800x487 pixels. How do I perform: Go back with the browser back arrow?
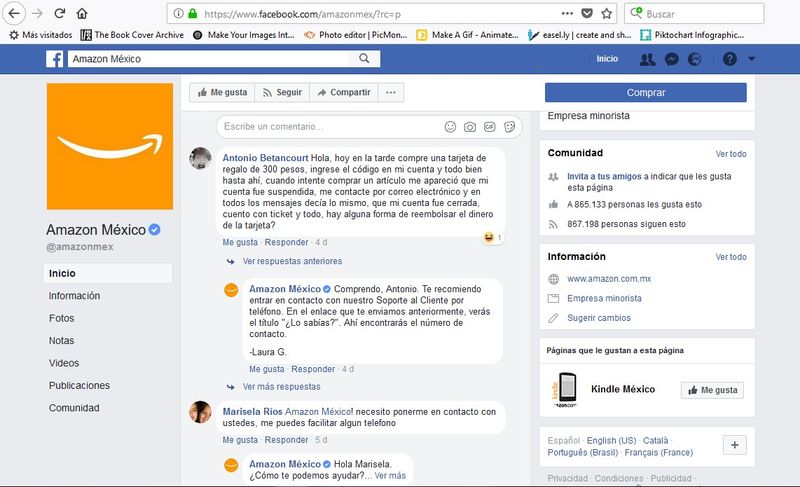pos(14,13)
